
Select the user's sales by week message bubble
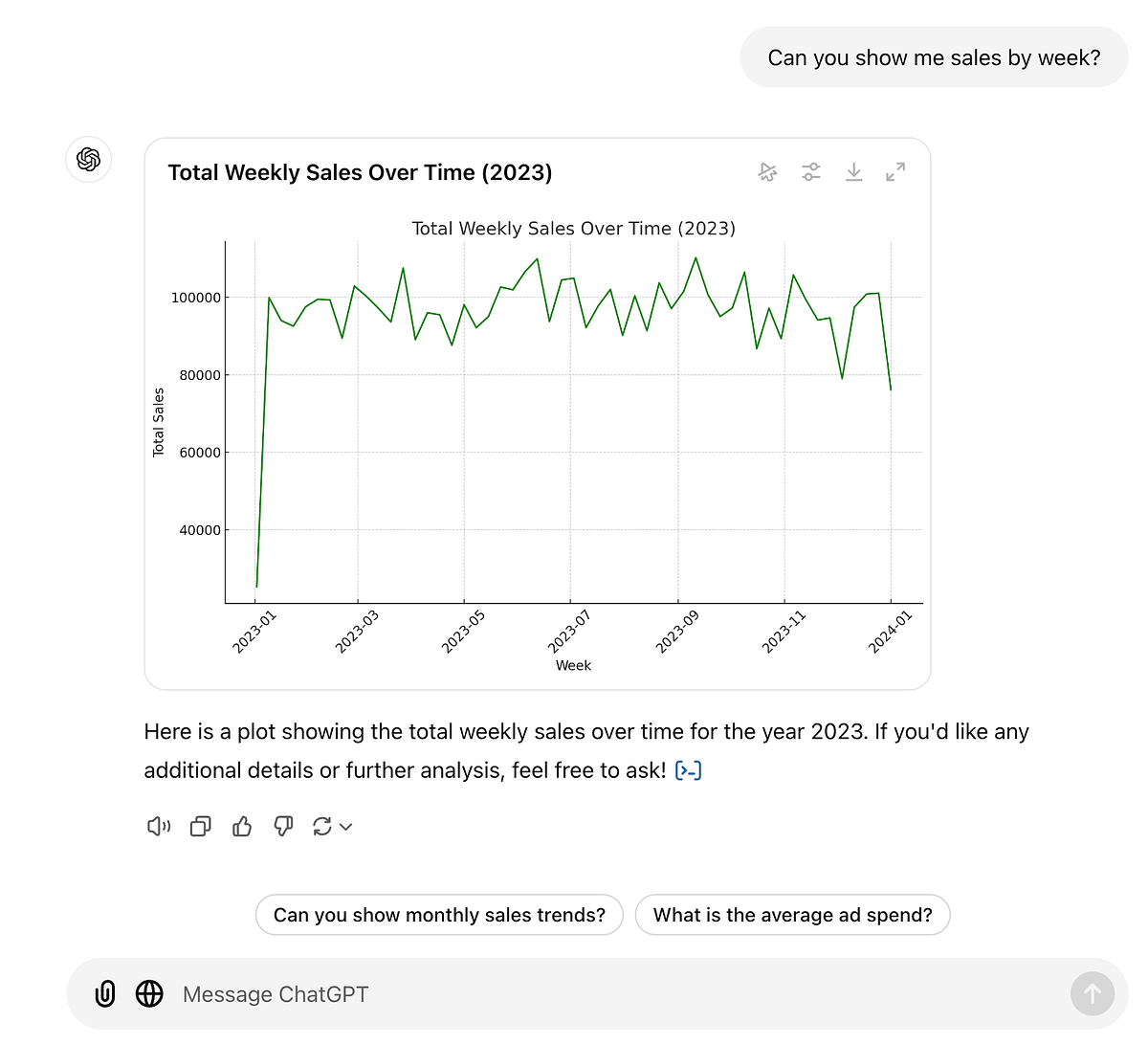click(x=933, y=57)
